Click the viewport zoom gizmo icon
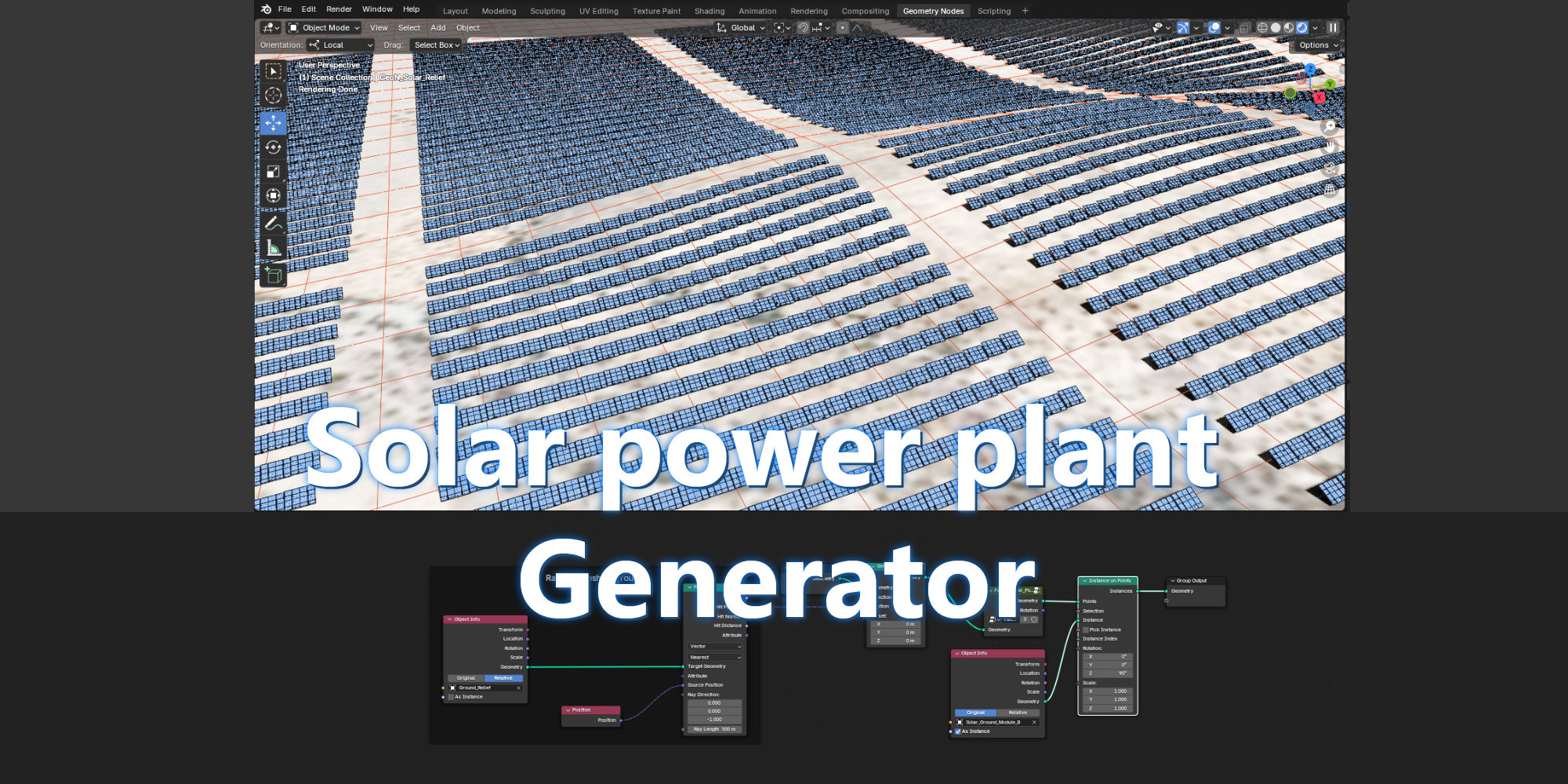The height and width of the screenshot is (784, 1568). point(1330,125)
